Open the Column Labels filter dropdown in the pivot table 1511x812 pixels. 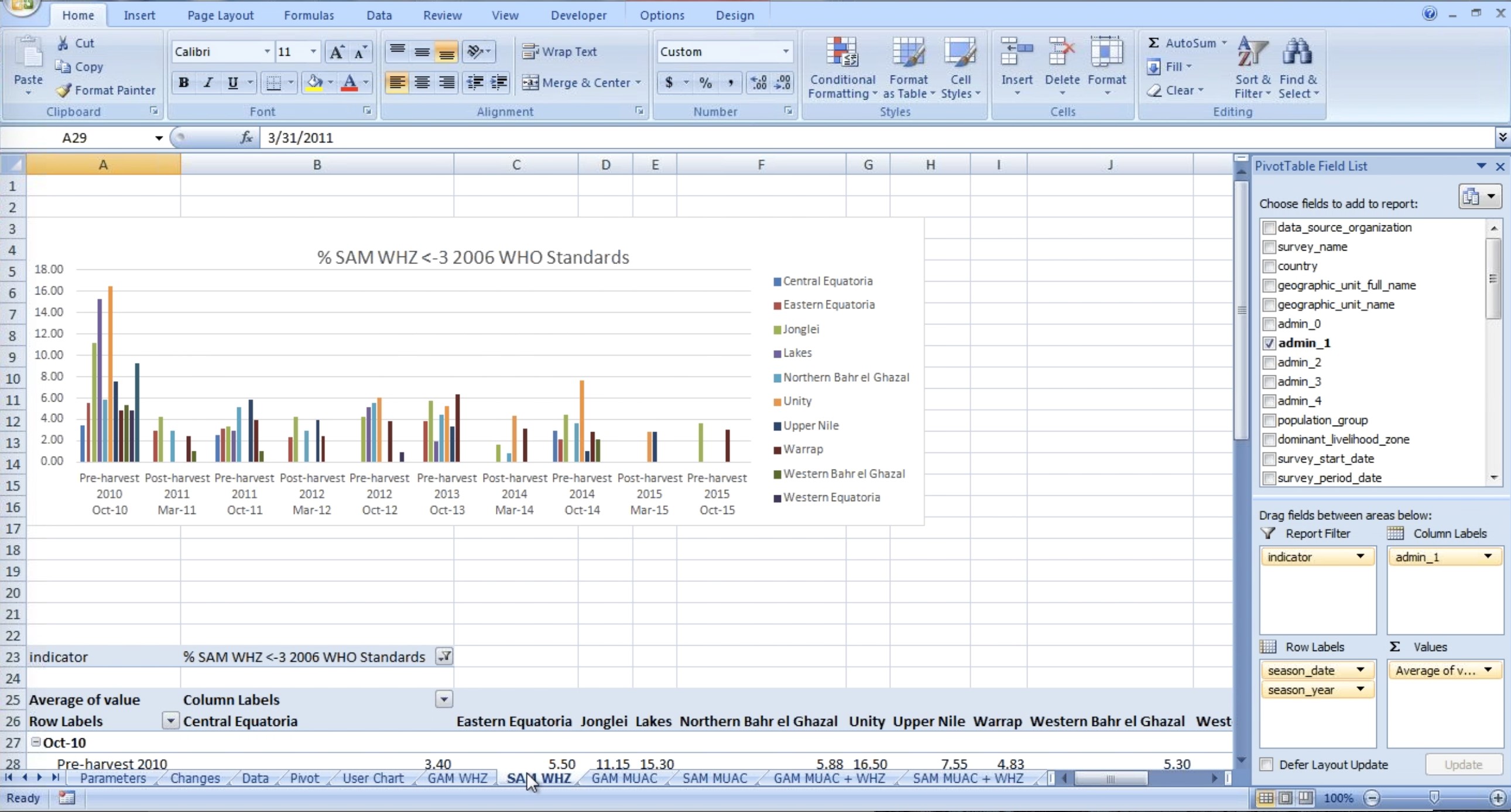pos(444,700)
